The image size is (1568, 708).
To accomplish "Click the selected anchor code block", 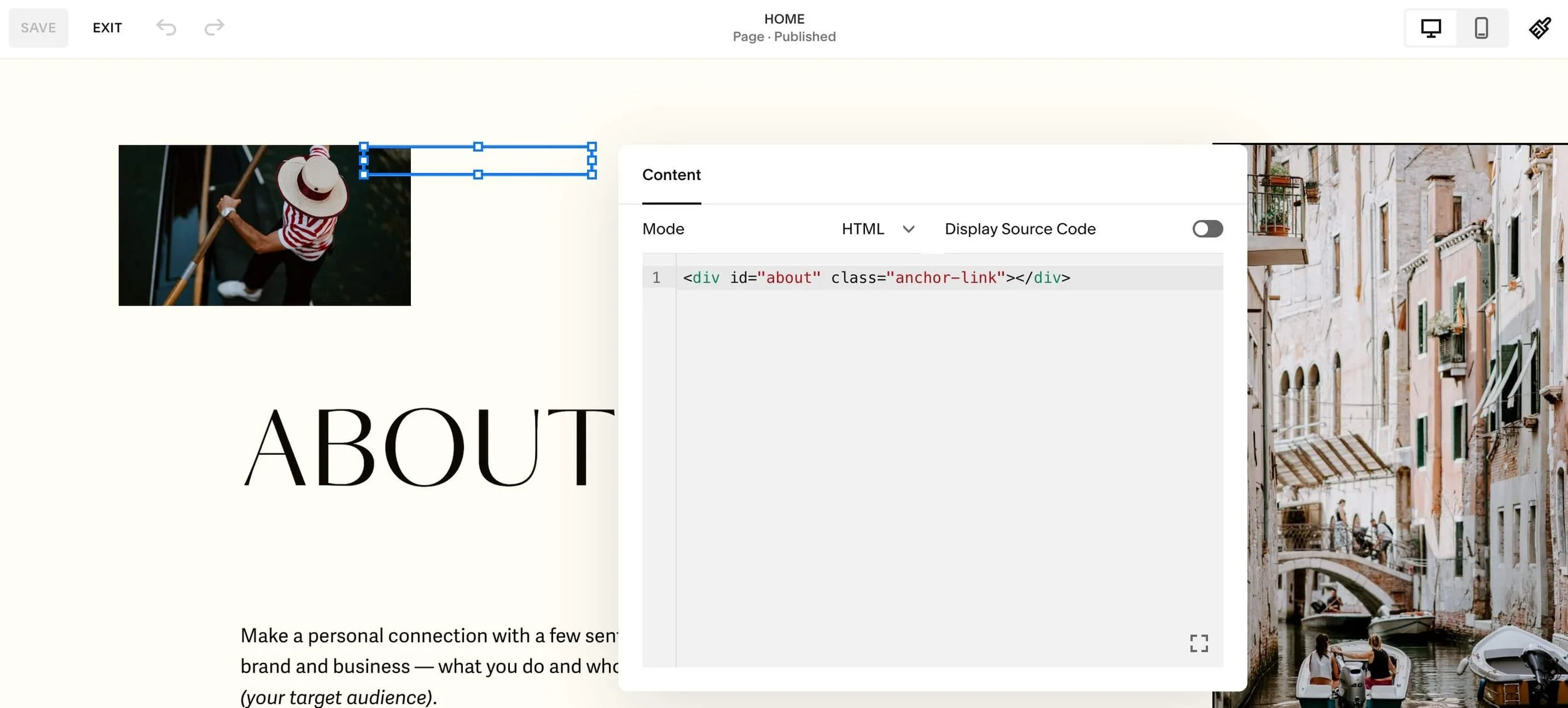I will click(x=479, y=162).
